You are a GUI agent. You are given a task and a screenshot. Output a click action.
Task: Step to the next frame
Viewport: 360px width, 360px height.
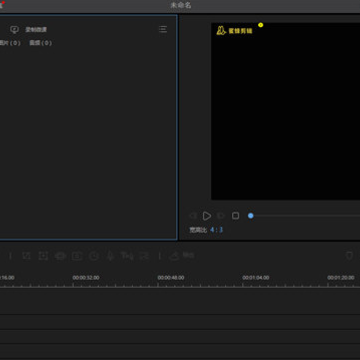click(x=221, y=216)
